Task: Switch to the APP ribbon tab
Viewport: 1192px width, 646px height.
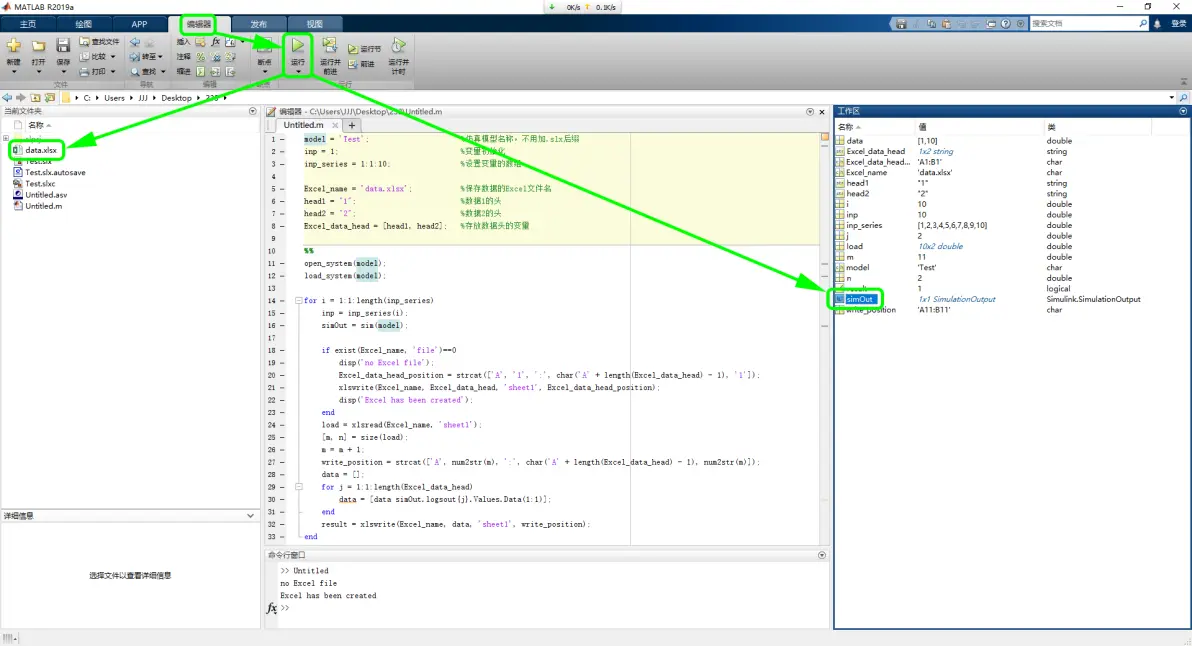Action: click(x=139, y=24)
